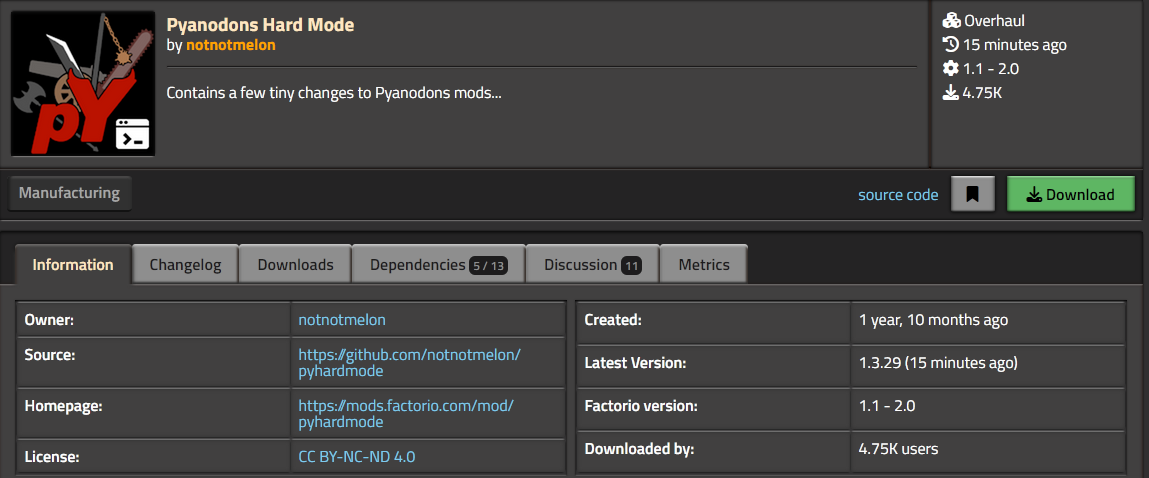Click the 'License:' row label

click(52, 457)
